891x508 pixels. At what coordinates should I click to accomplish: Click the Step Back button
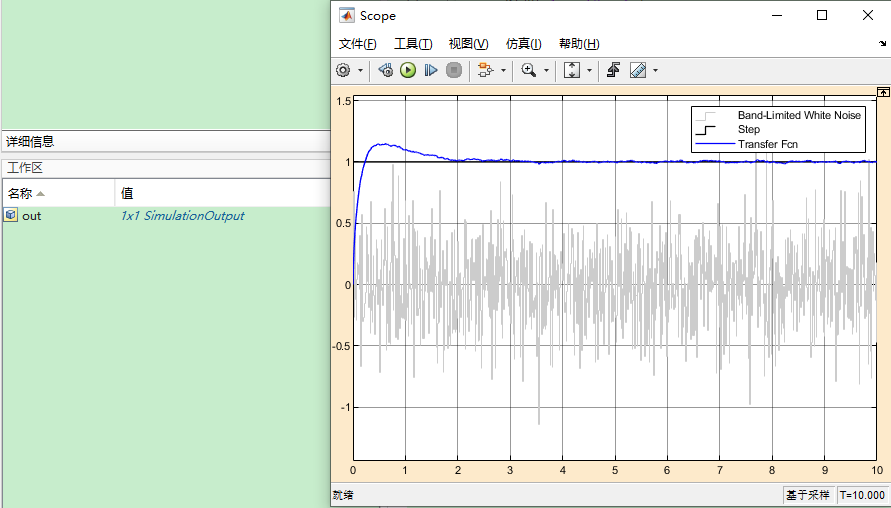pos(385,70)
